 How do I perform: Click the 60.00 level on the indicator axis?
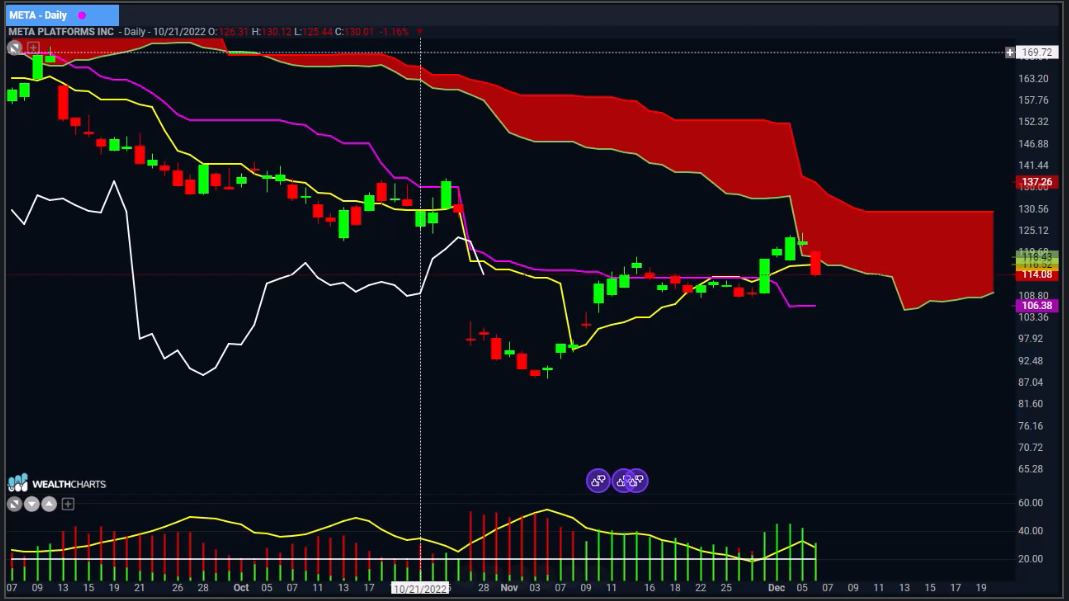(x=1031, y=503)
